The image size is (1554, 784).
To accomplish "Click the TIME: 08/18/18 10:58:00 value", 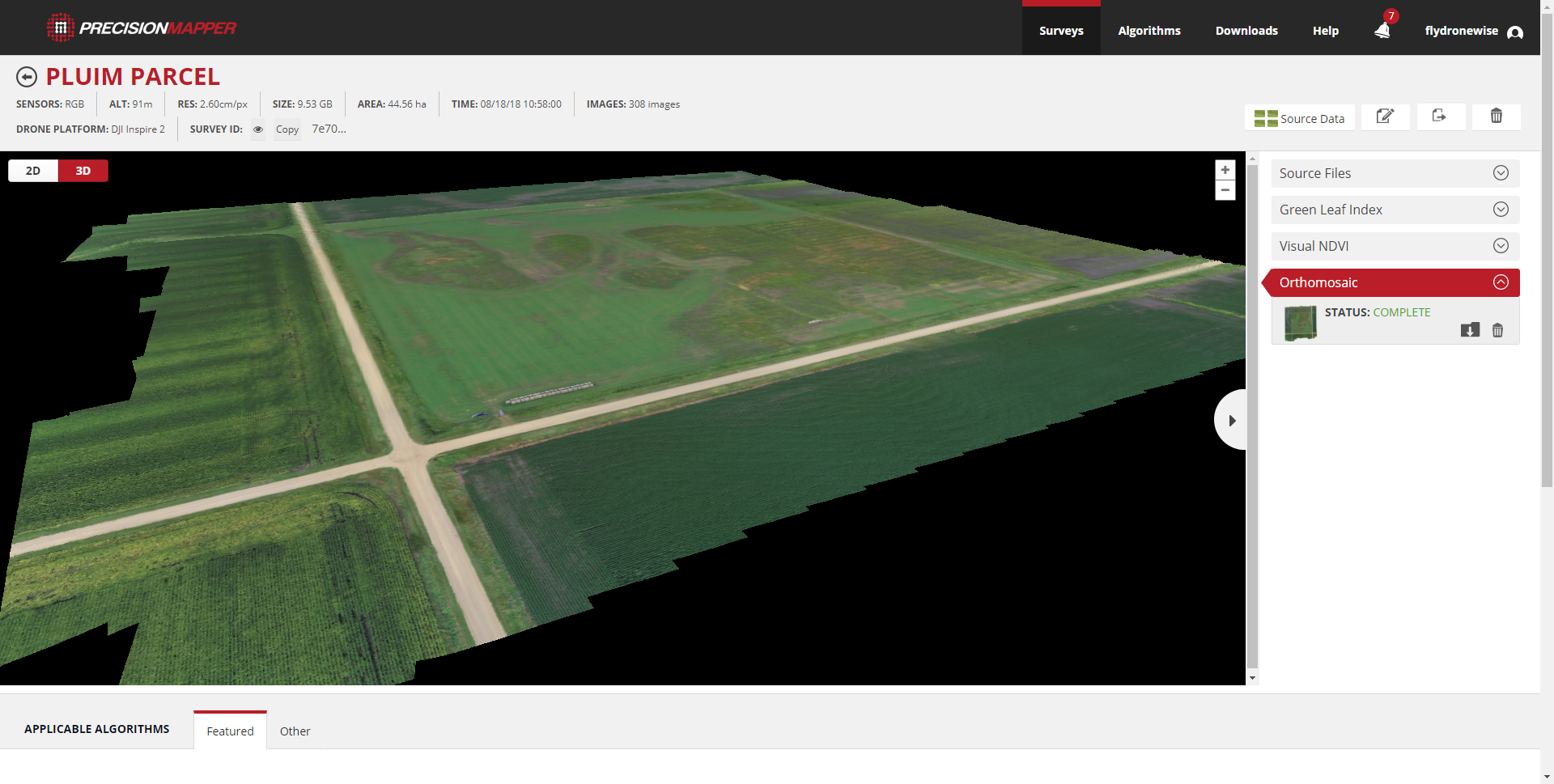I will click(x=507, y=104).
